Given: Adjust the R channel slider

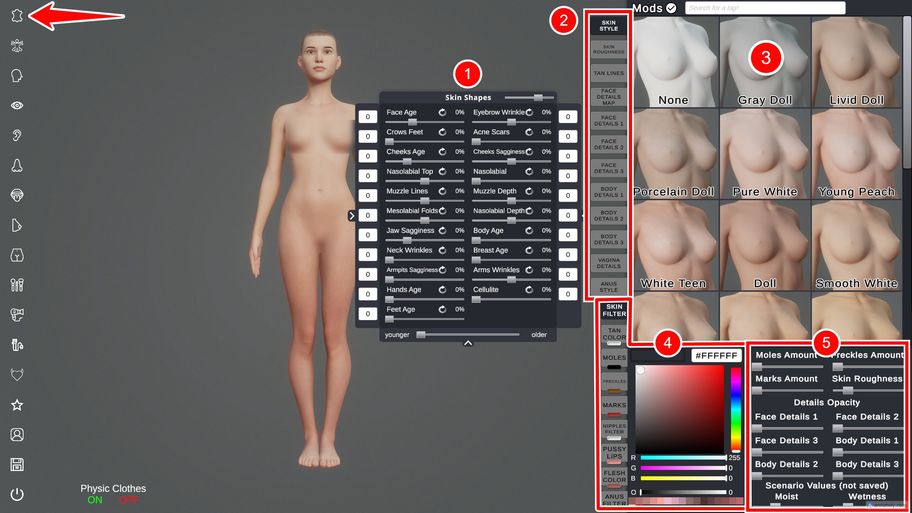Looking at the screenshot, I should tap(683, 458).
